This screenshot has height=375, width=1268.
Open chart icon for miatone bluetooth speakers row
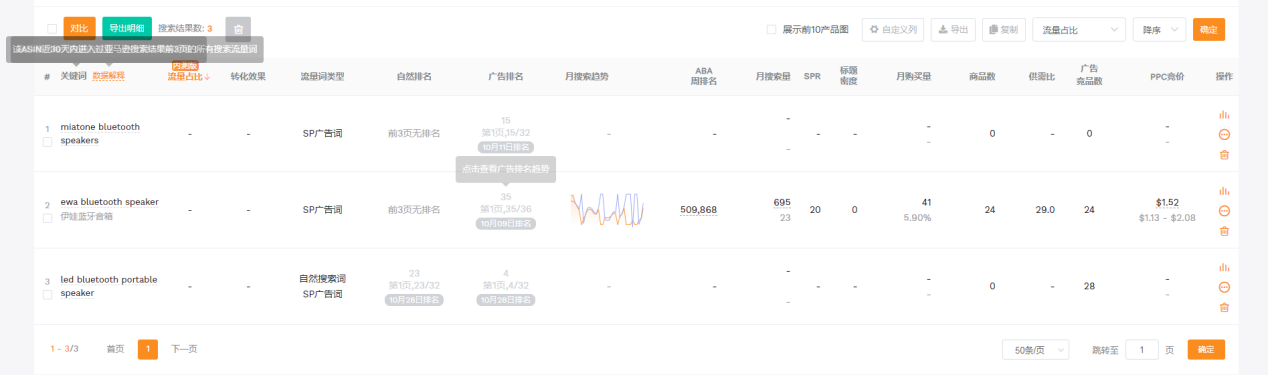(x=1224, y=116)
